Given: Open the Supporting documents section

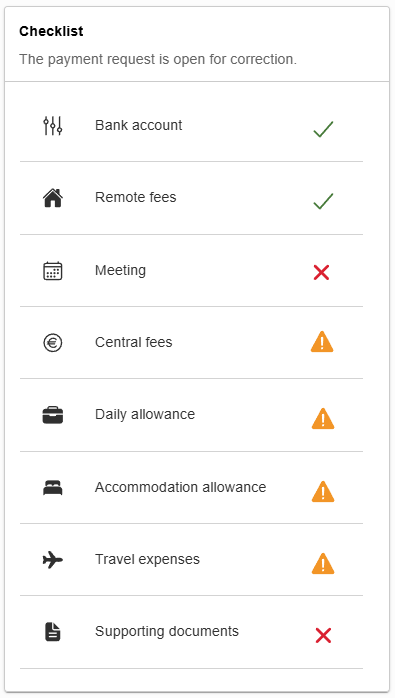Looking at the screenshot, I should 191,632.
